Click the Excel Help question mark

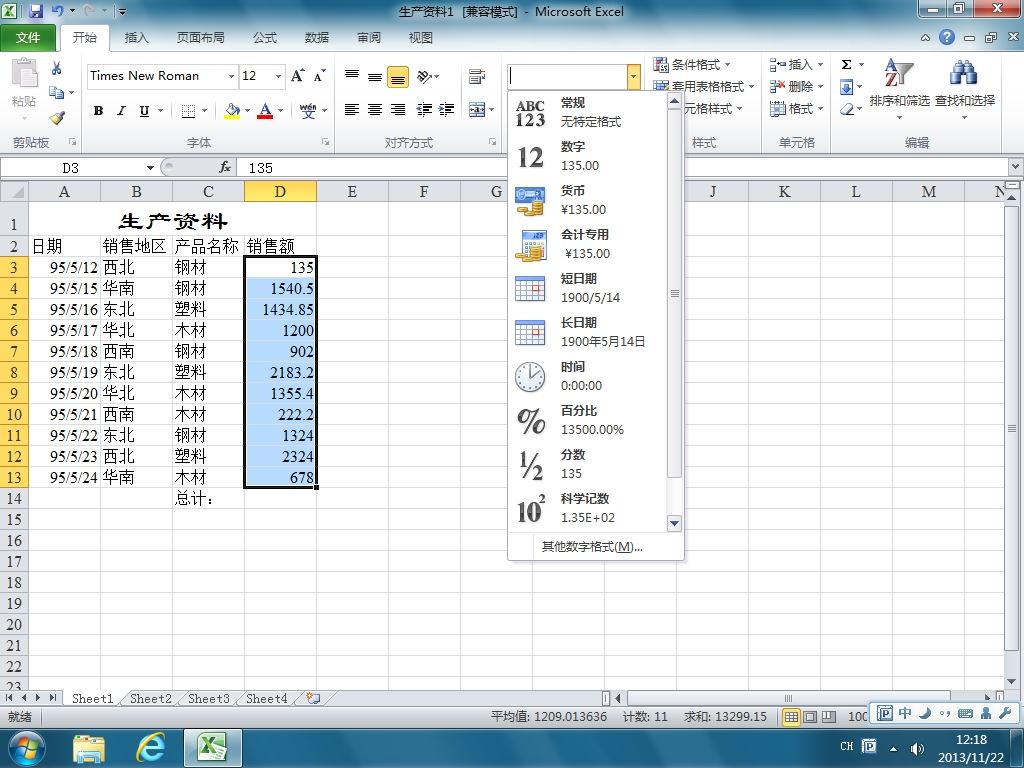(947, 38)
